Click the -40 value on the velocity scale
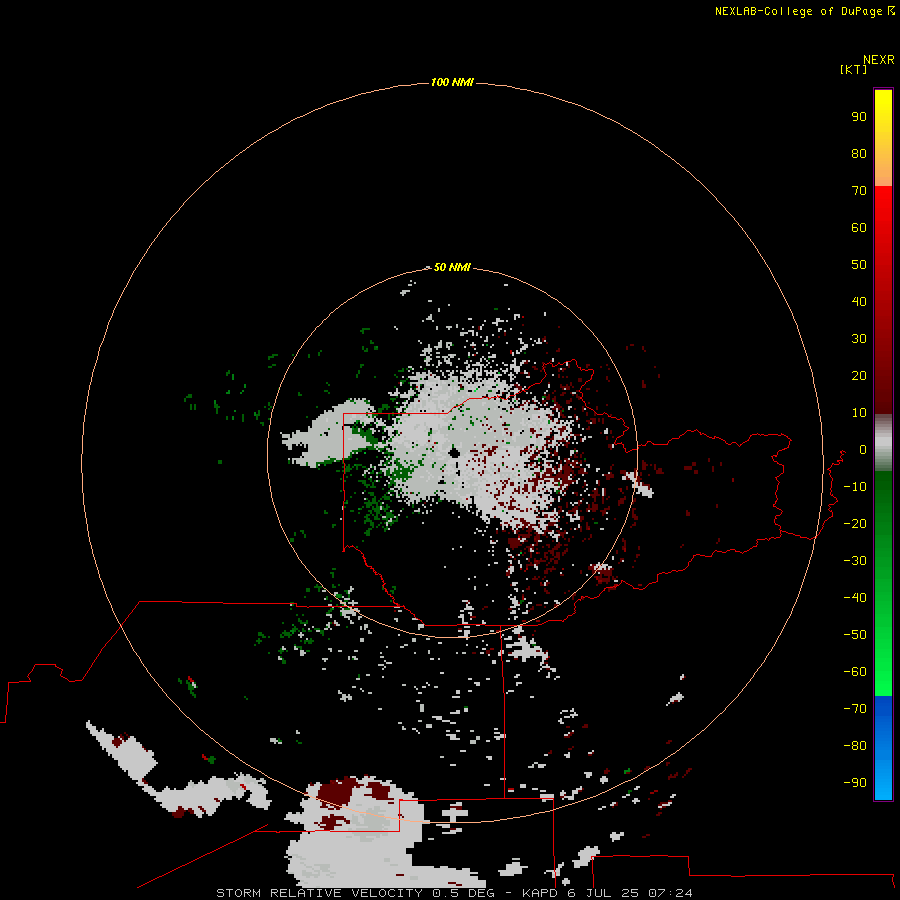This screenshot has width=900, height=900. (x=855, y=598)
